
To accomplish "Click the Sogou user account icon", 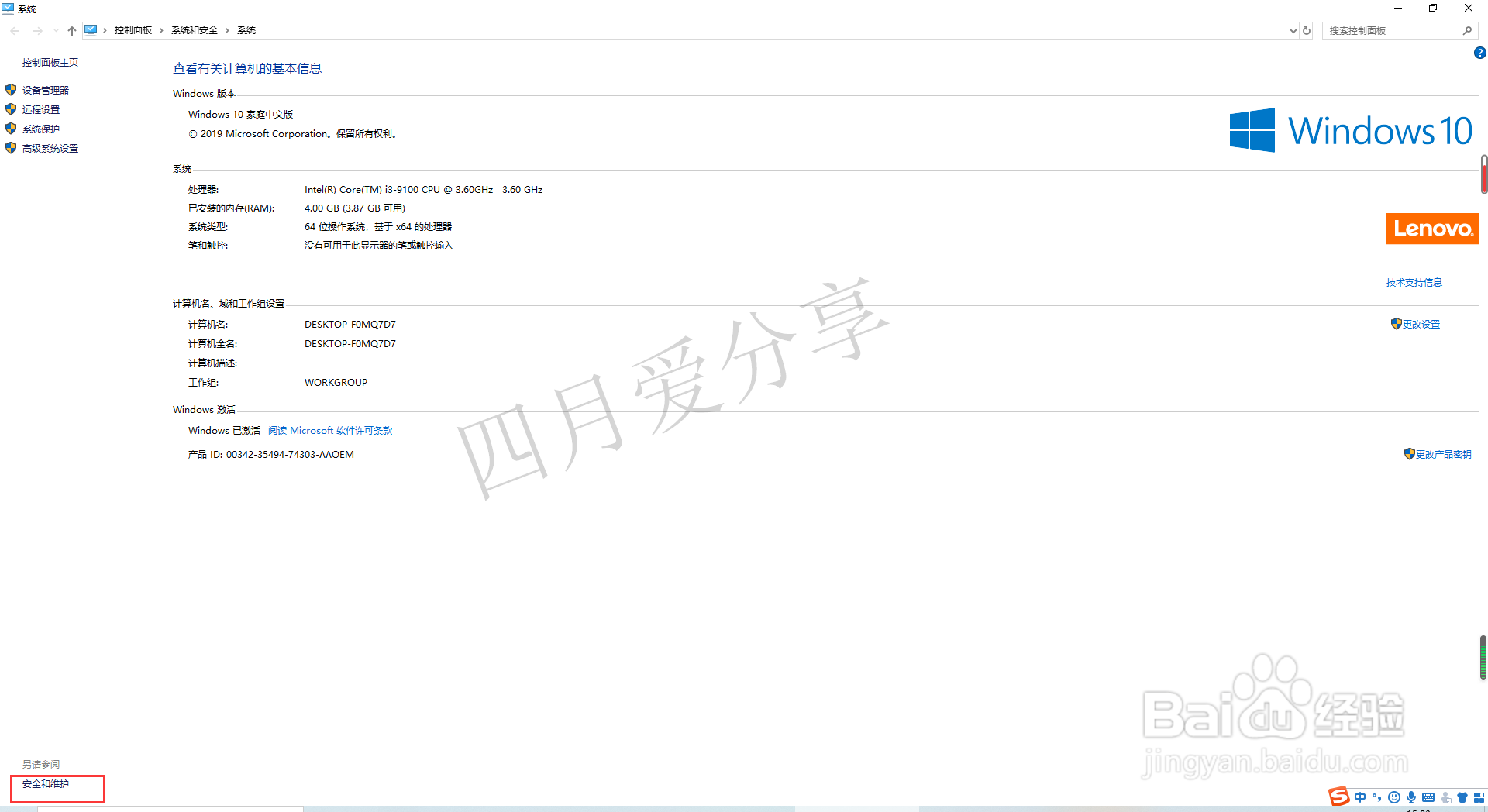I will (x=1446, y=797).
